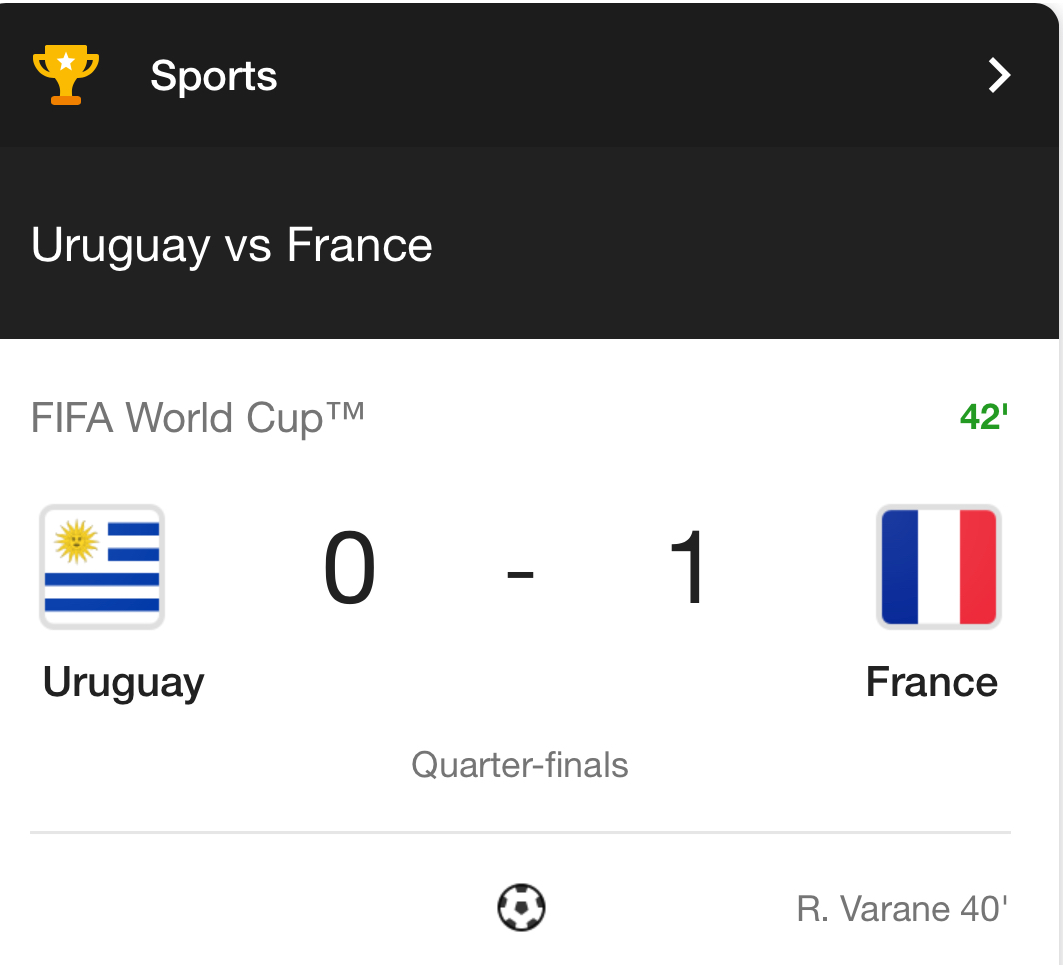The height and width of the screenshot is (965, 1063).
Task: Click the France flag icon
Action: [938, 567]
